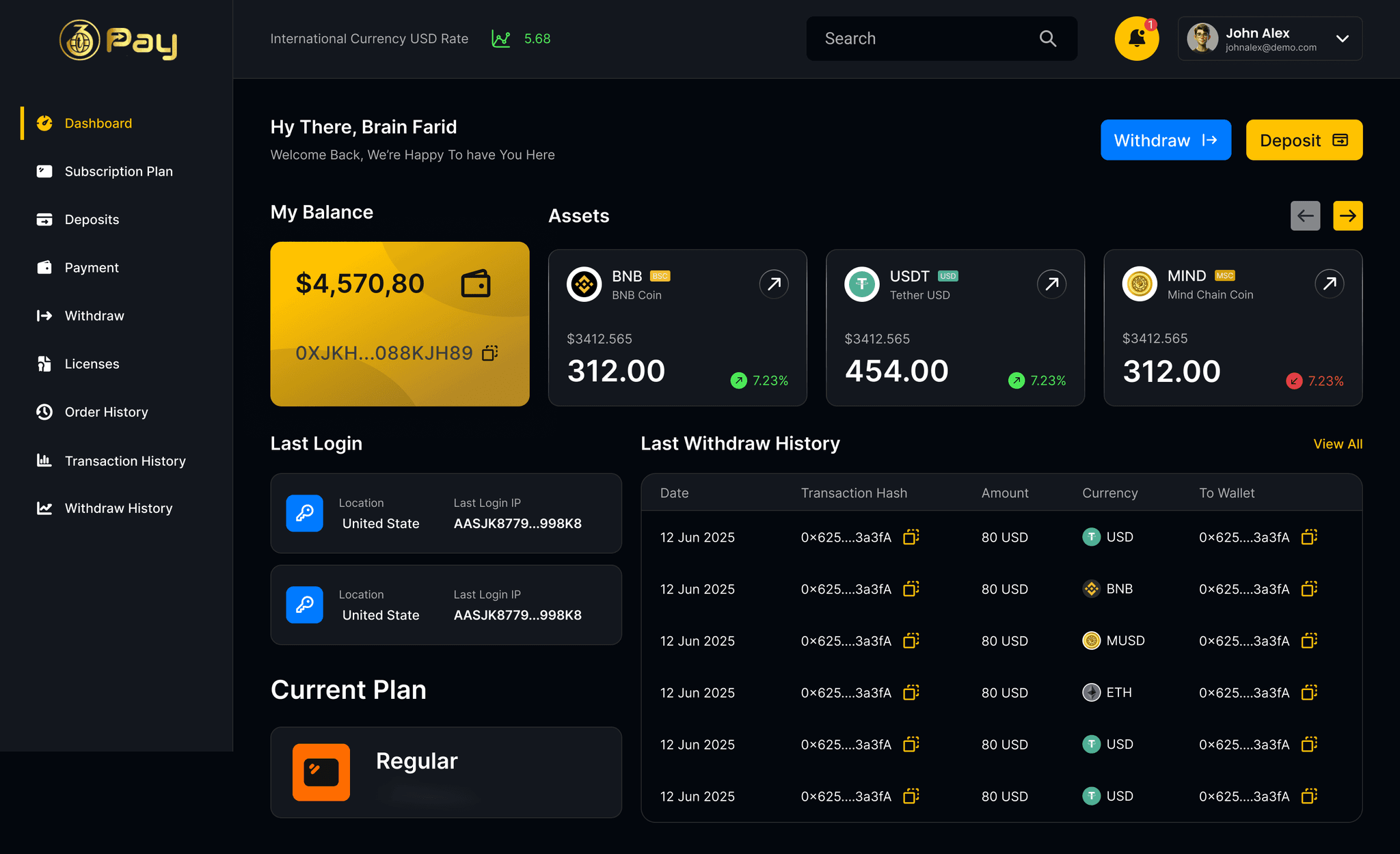Select Licenses in sidebar menu
The image size is (1400, 854).
coord(92,364)
